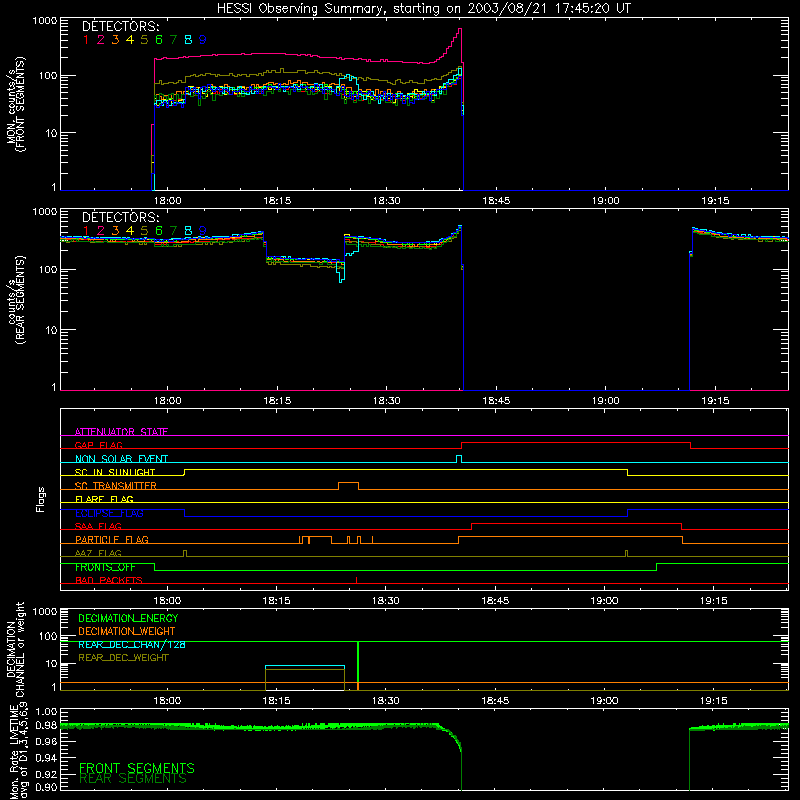Click '0.94' tick value on livetime axis

[46, 758]
